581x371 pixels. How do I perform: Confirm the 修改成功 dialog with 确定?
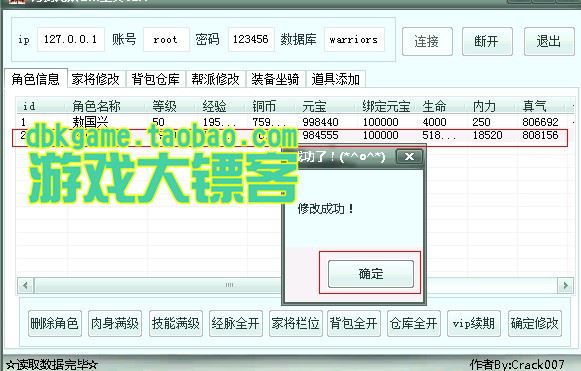(371, 274)
